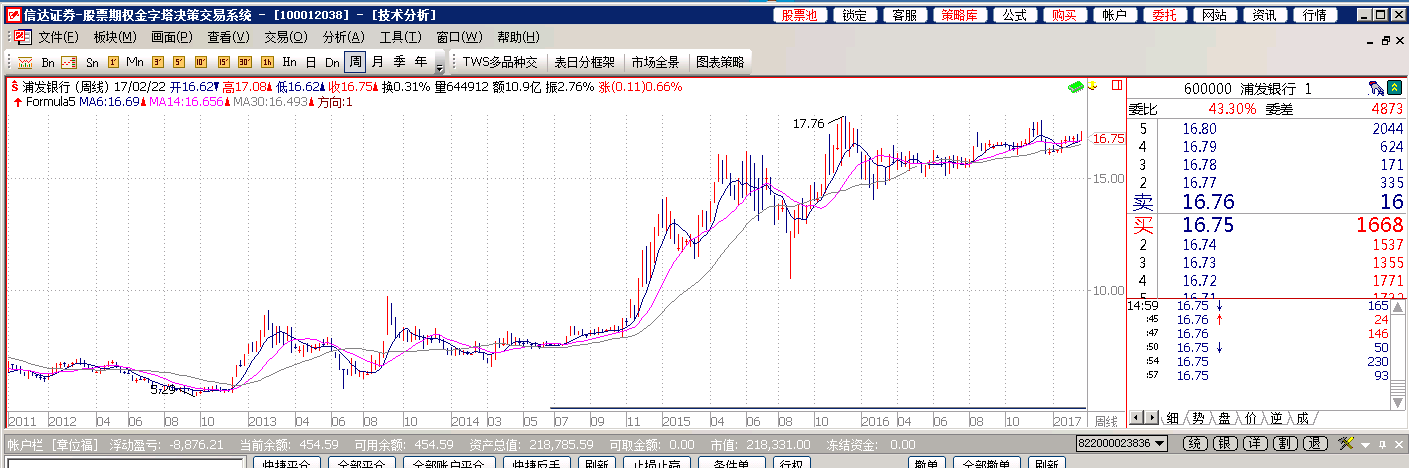Switch to the 10-minute period icon

tap(201, 62)
